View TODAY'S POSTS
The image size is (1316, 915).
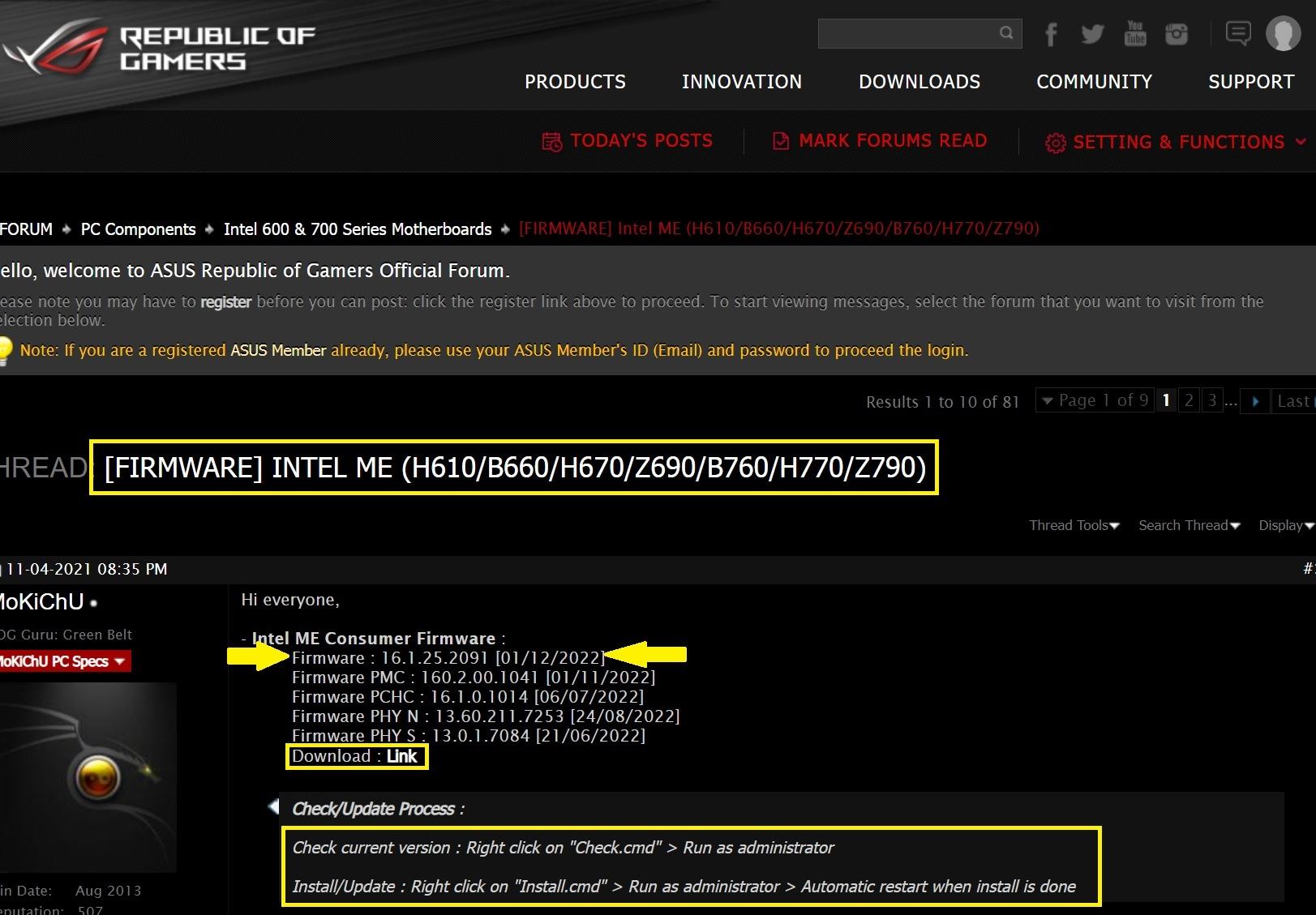pyautogui.click(x=641, y=141)
